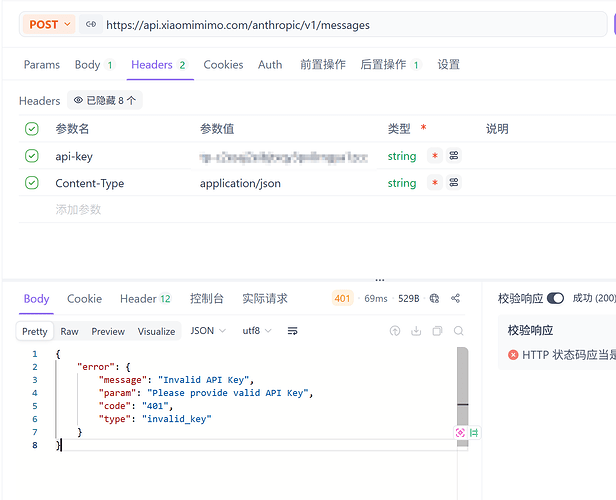Open the response Cookie tab
616x500 pixels.
point(84,299)
